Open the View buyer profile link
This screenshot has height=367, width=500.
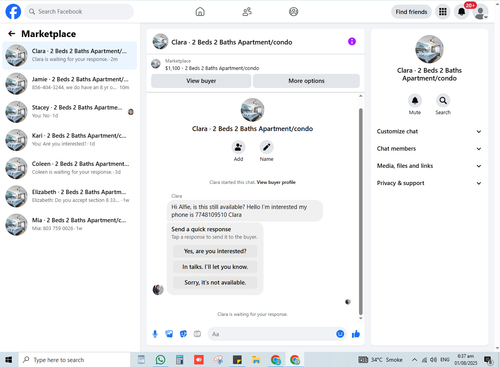[276, 182]
